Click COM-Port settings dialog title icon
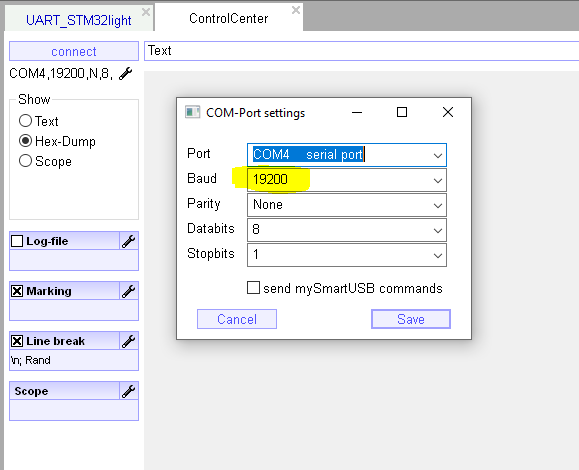Screen dimensions: 579x470 point(192,112)
